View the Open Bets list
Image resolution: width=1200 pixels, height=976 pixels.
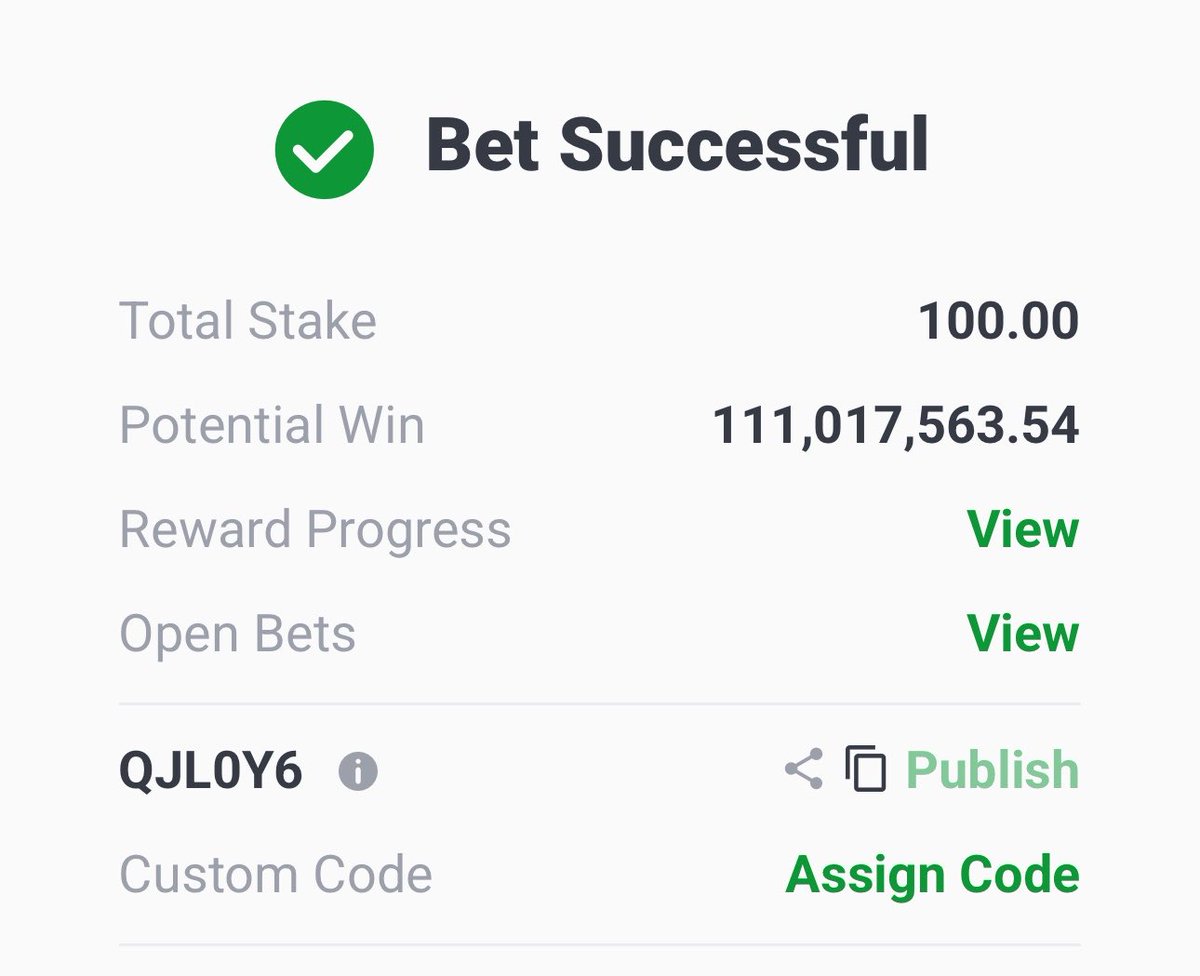[1023, 633]
